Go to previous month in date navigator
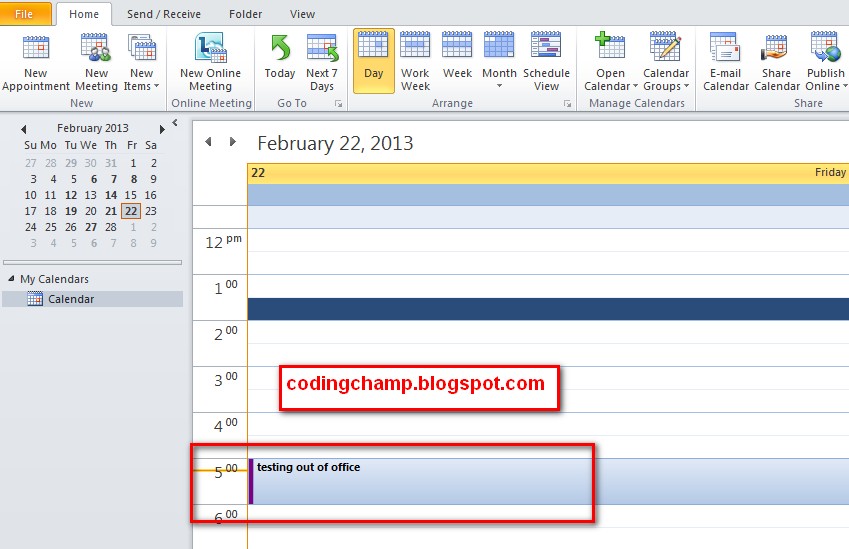 tap(23, 129)
